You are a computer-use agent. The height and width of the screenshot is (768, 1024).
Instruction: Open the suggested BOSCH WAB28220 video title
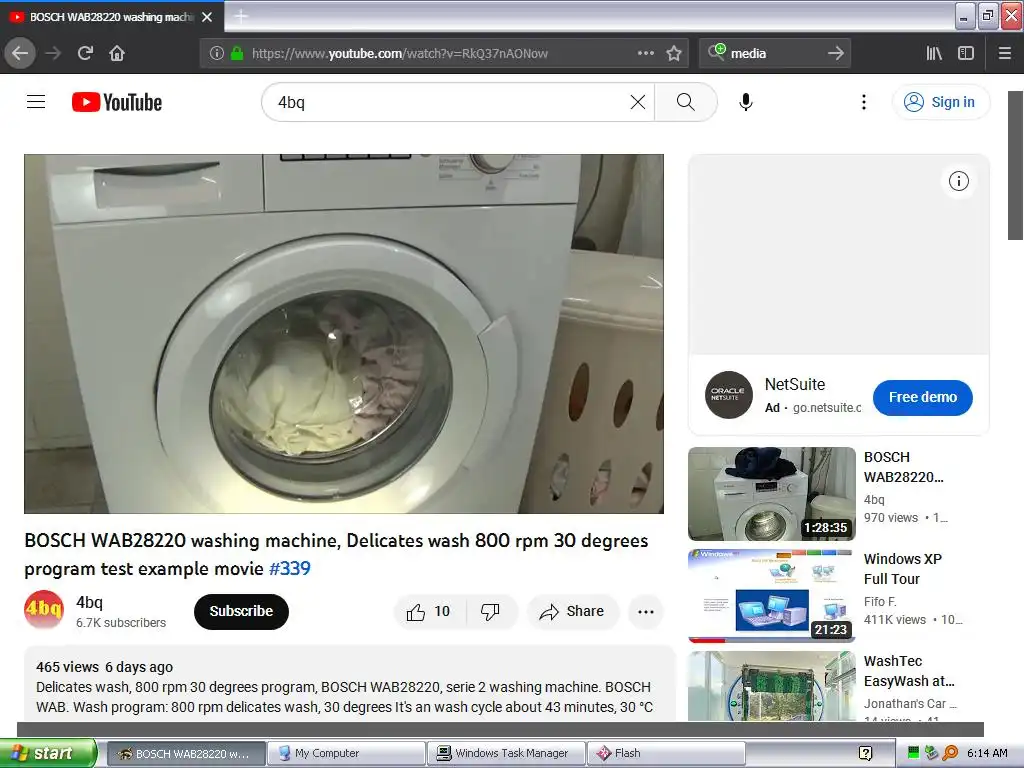[903, 467]
